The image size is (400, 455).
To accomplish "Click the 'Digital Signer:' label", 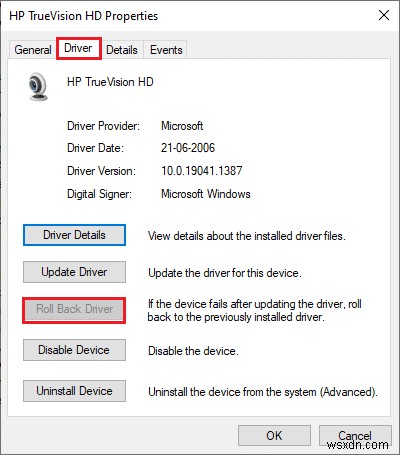I will (100, 194).
